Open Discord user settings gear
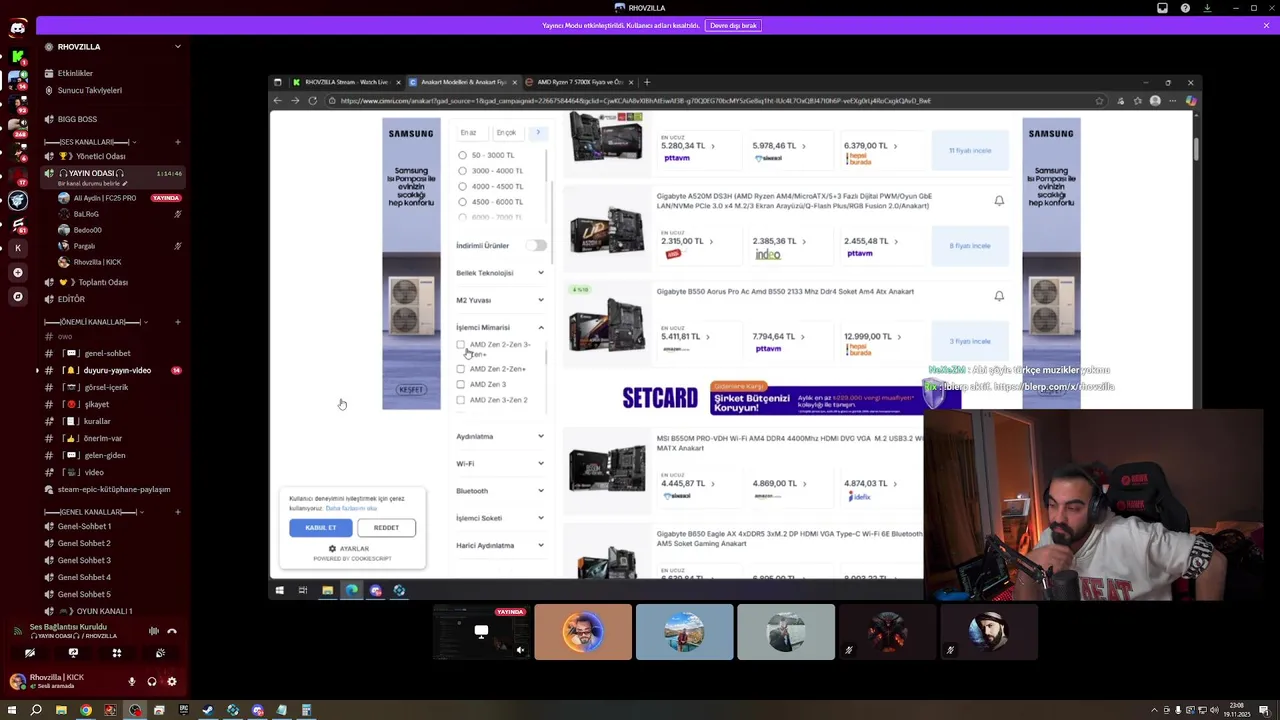The height and width of the screenshot is (720, 1280). 171,682
